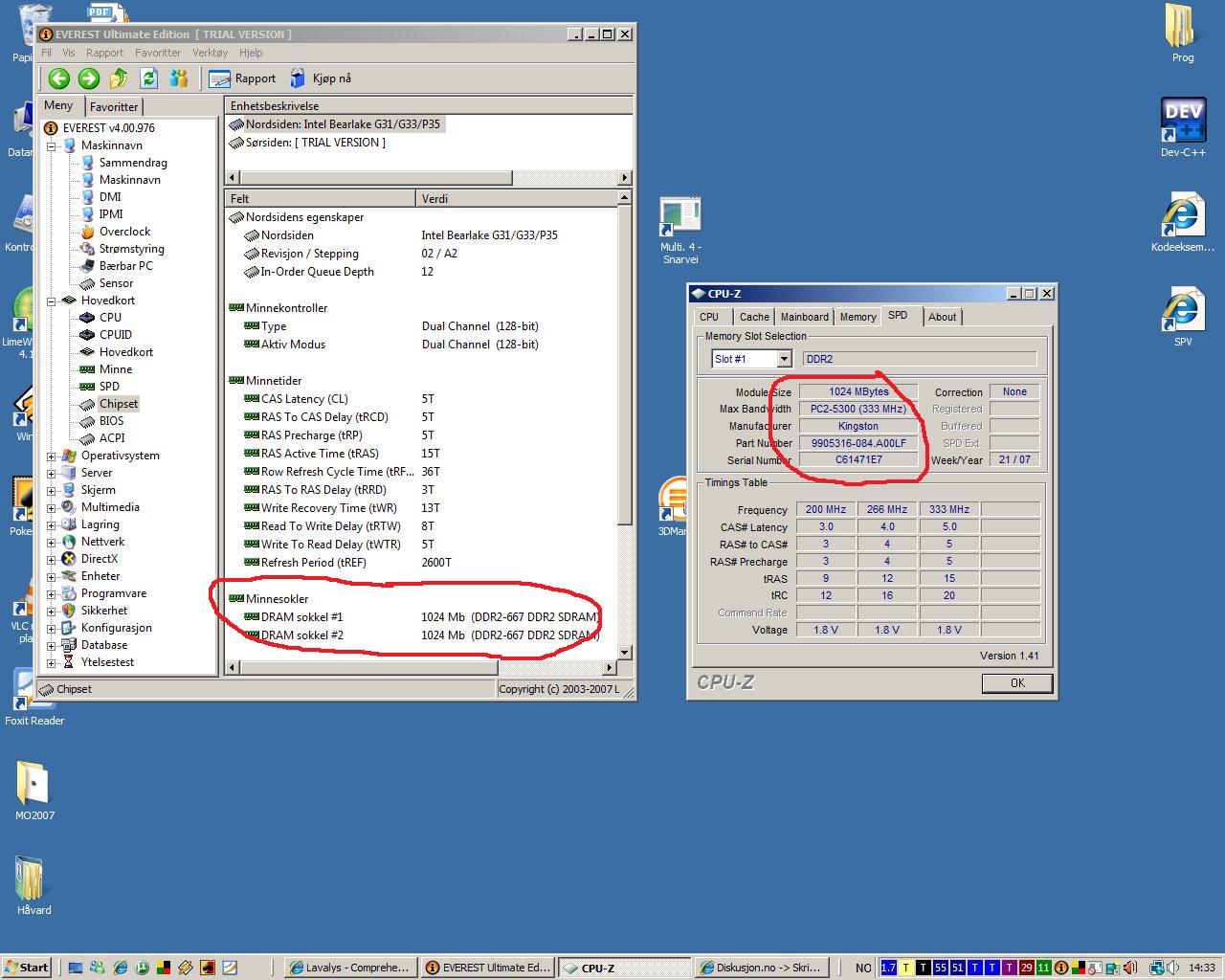Click the details list vertical scrollbar down arrow
Viewport: 1225px width, 980px height.
[x=624, y=653]
